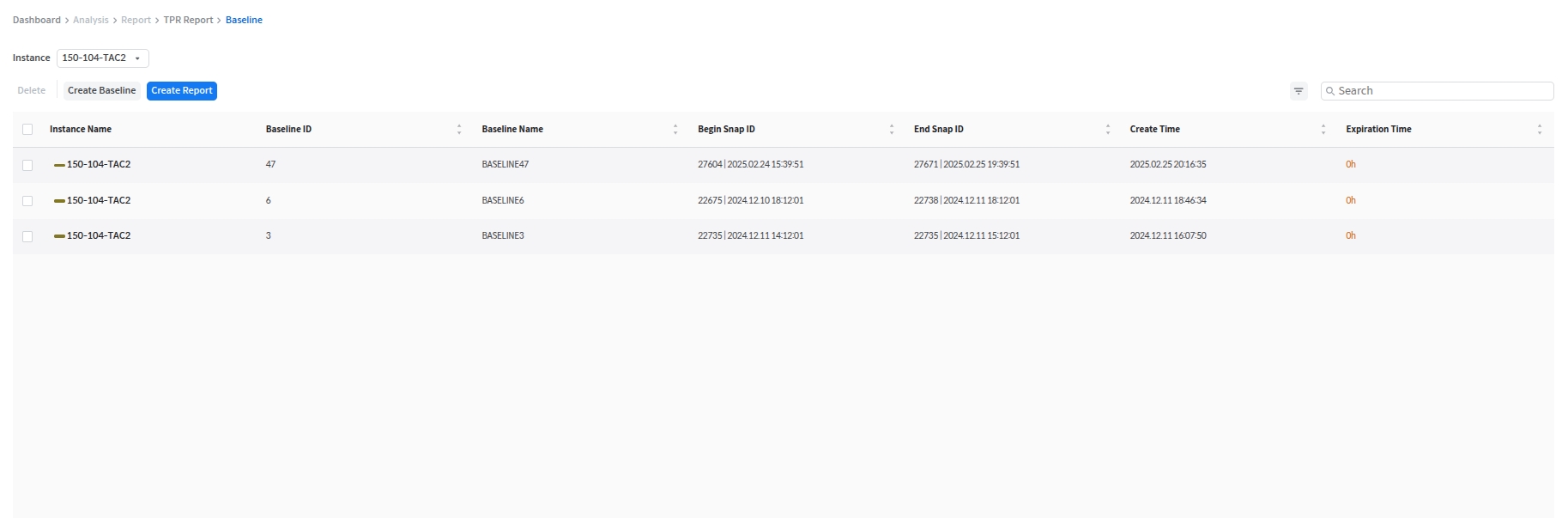The image size is (1568, 518).
Task: Check the row for BASELINE47
Action: click(x=27, y=165)
